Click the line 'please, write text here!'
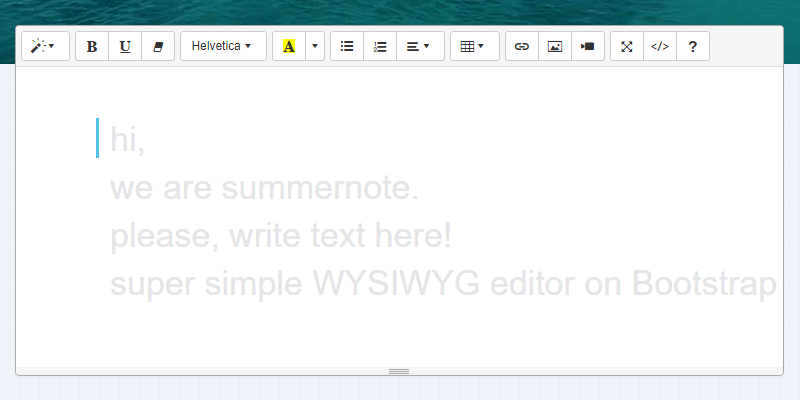800x400 pixels. tap(281, 235)
